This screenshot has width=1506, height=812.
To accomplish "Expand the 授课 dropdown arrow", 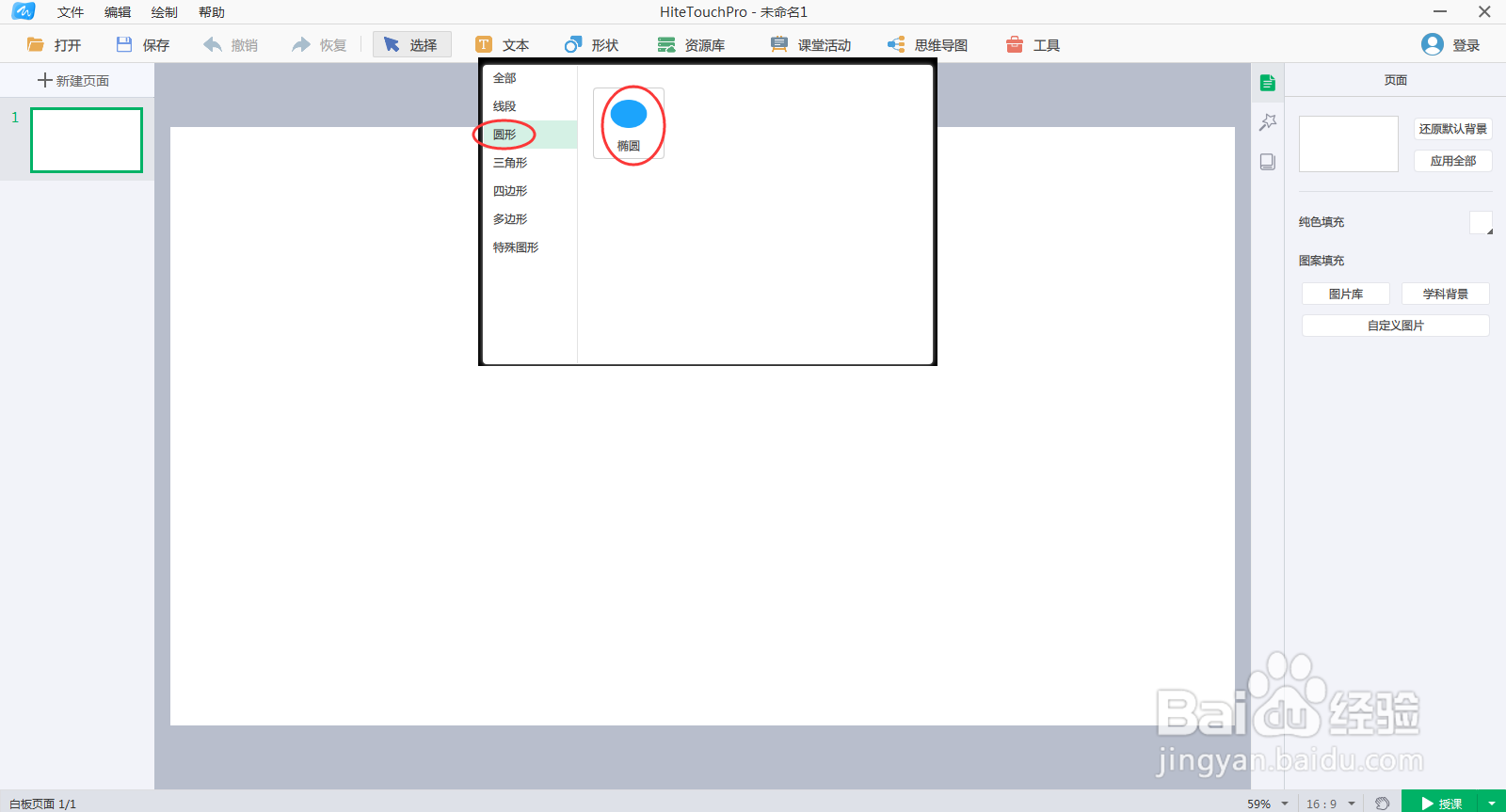I will 1492,803.
